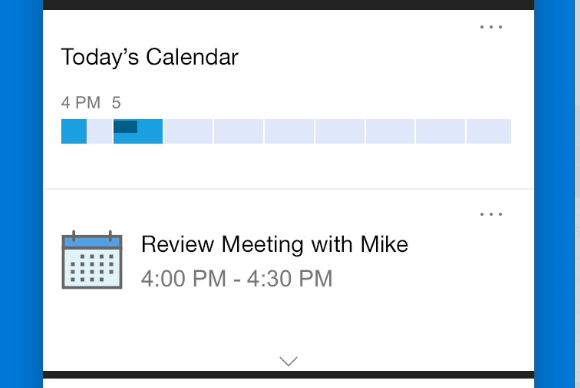Select the blue 4 PM event block
Image resolution: width=580 pixels, height=388 pixels.
74,131
